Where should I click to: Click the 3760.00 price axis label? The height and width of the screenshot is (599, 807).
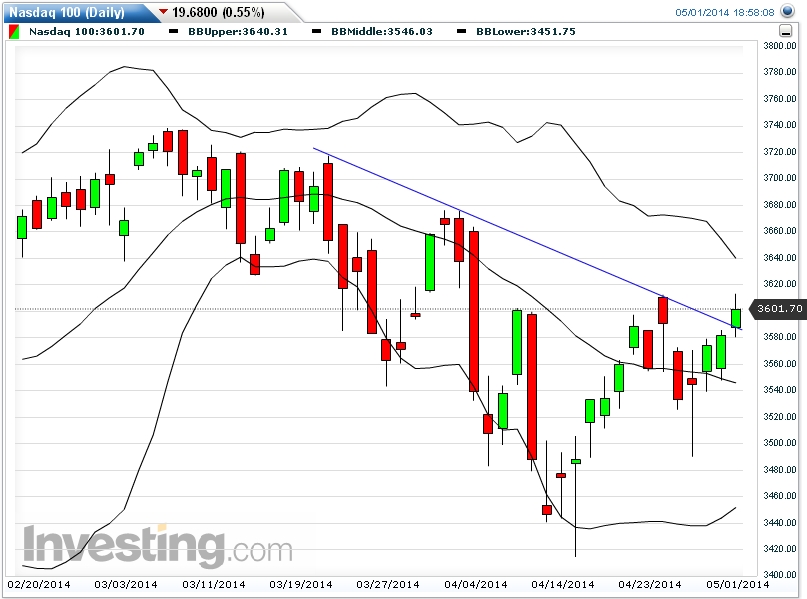tap(779, 98)
